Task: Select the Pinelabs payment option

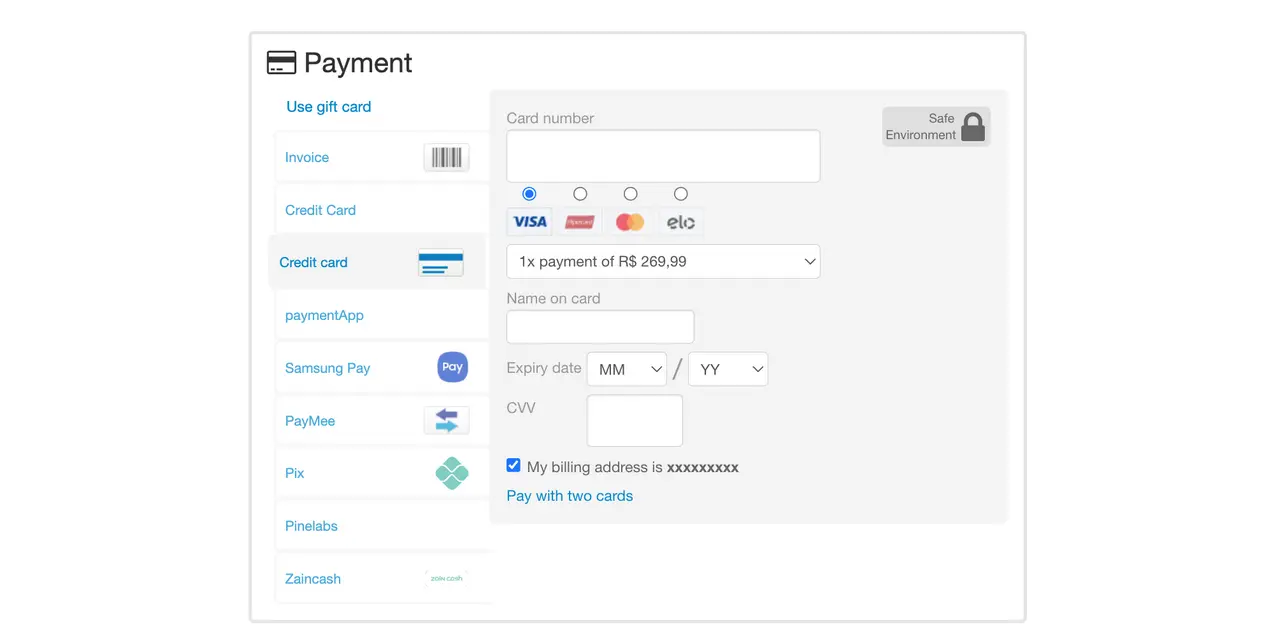Action: (312, 526)
